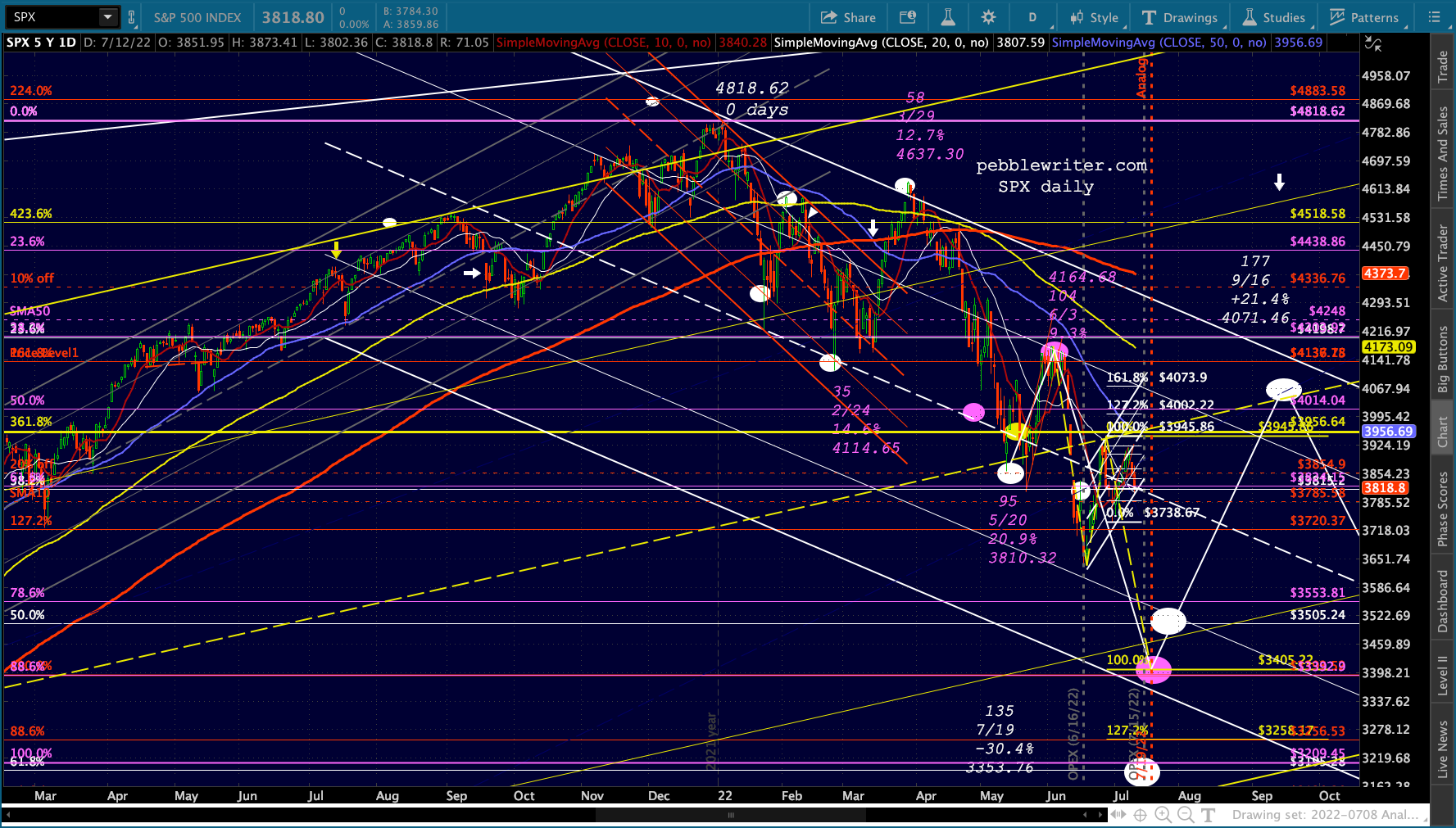Screen dimensions: 1456x828
Task: Click the chart scroll right arrow
Action: click(x=1100, y=815)
